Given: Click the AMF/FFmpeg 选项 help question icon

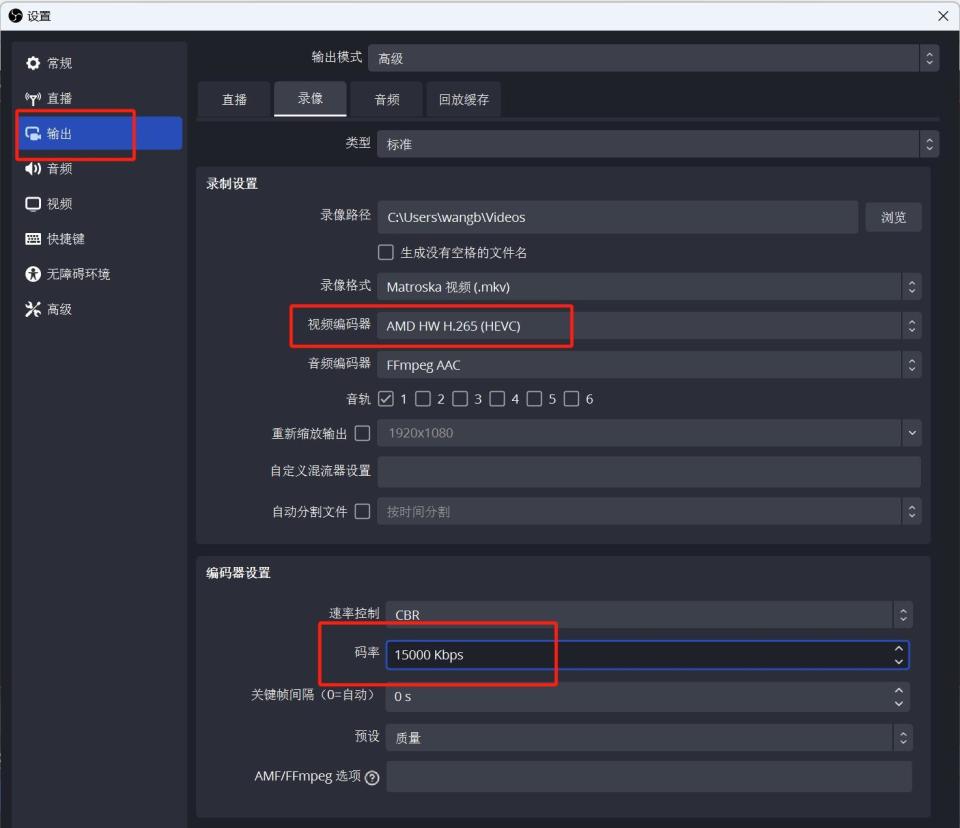Looking at the screenshot, I should (x=372, y=778).
